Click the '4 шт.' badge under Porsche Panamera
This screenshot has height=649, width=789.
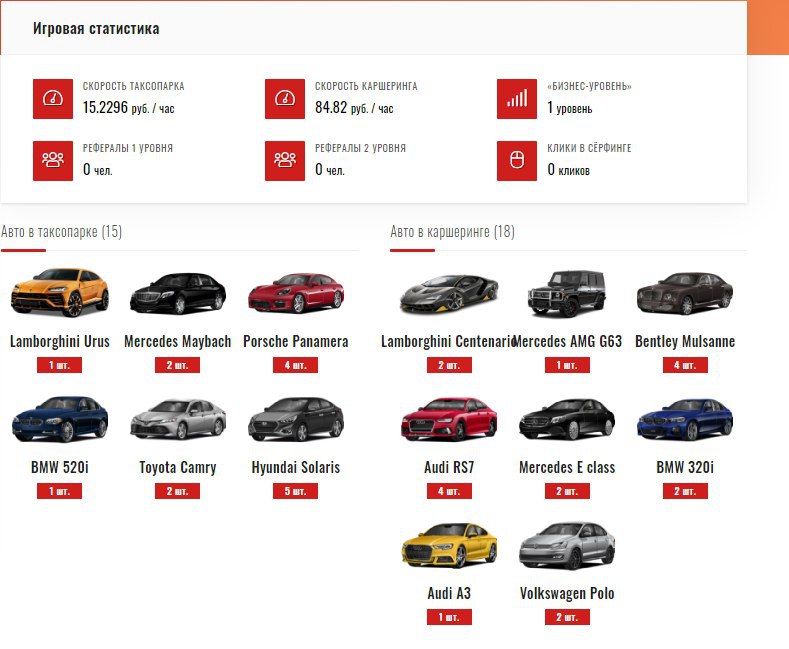295,365
